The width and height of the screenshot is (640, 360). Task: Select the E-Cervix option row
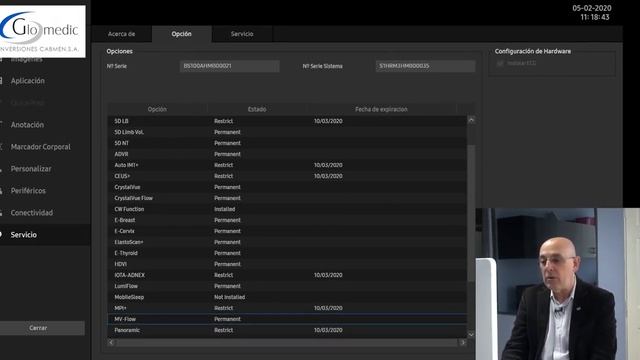coord(287,231)
